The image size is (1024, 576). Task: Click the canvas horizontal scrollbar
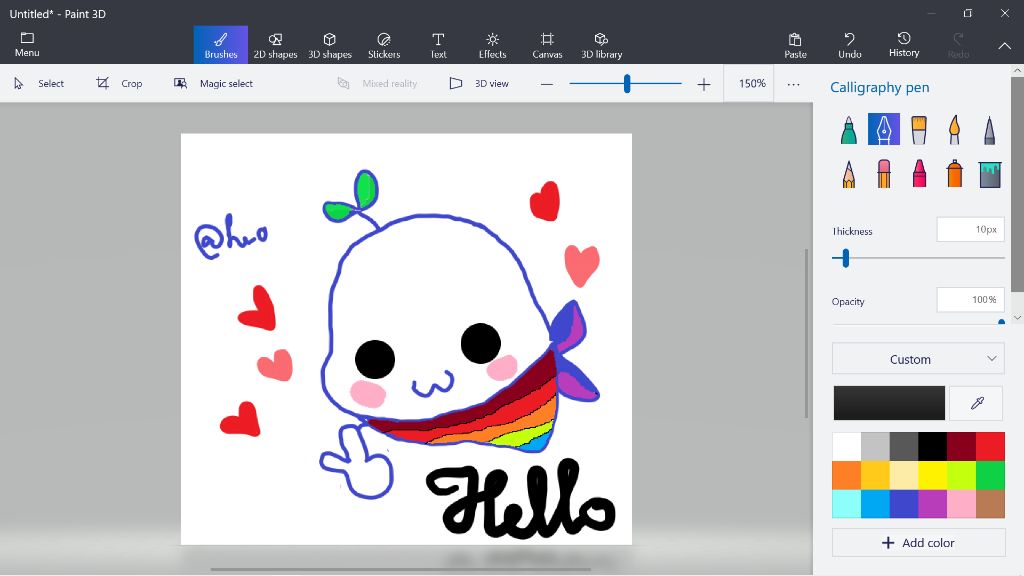[400, 569]
